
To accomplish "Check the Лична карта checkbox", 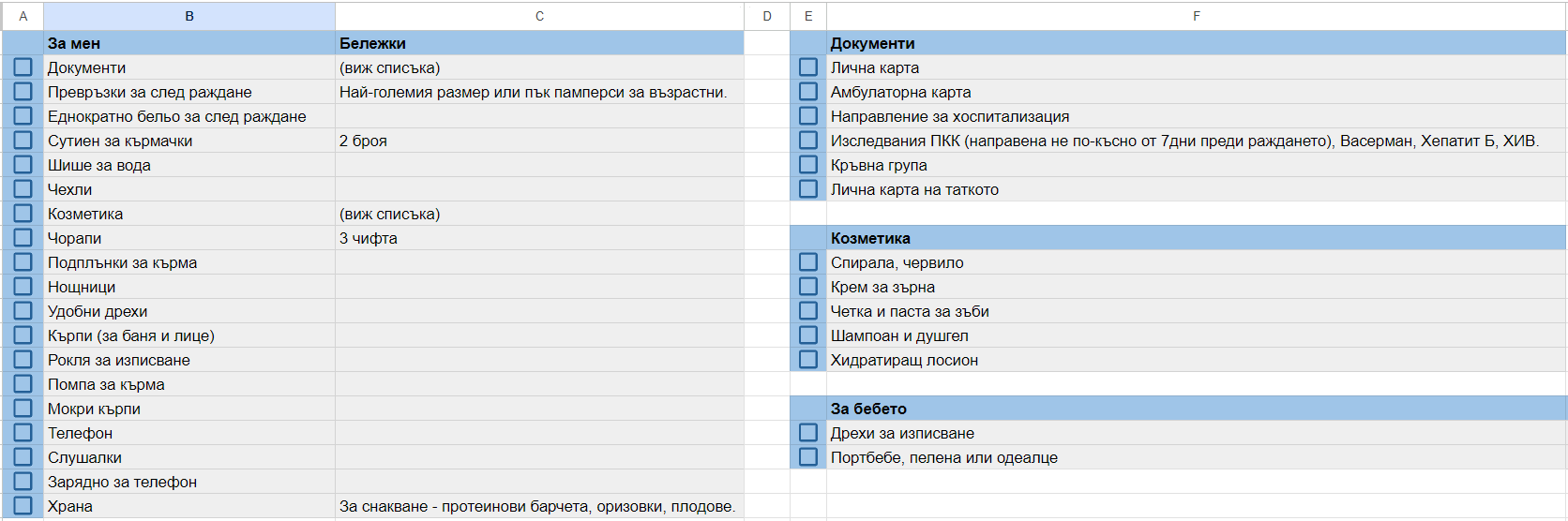I will 808,67.
